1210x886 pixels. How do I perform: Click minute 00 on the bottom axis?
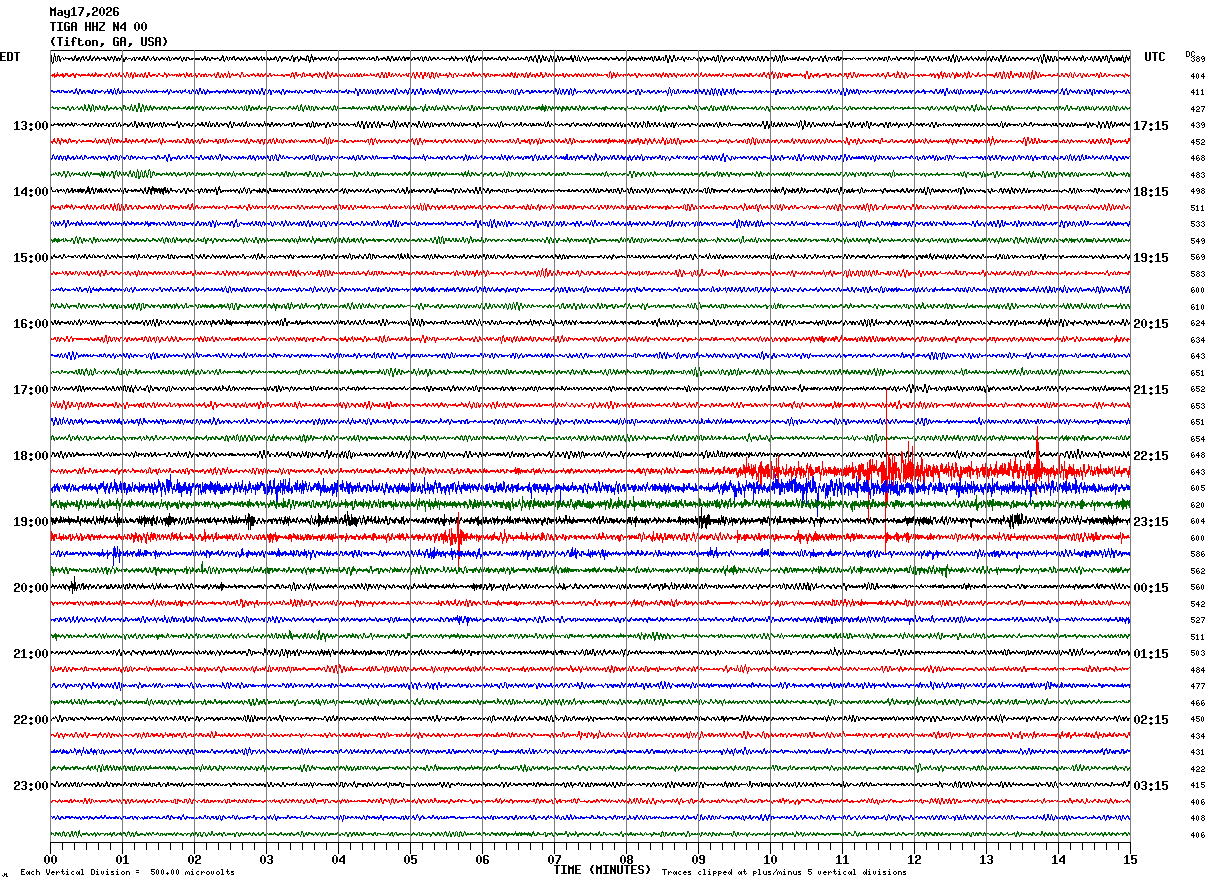tap(50, 859)
